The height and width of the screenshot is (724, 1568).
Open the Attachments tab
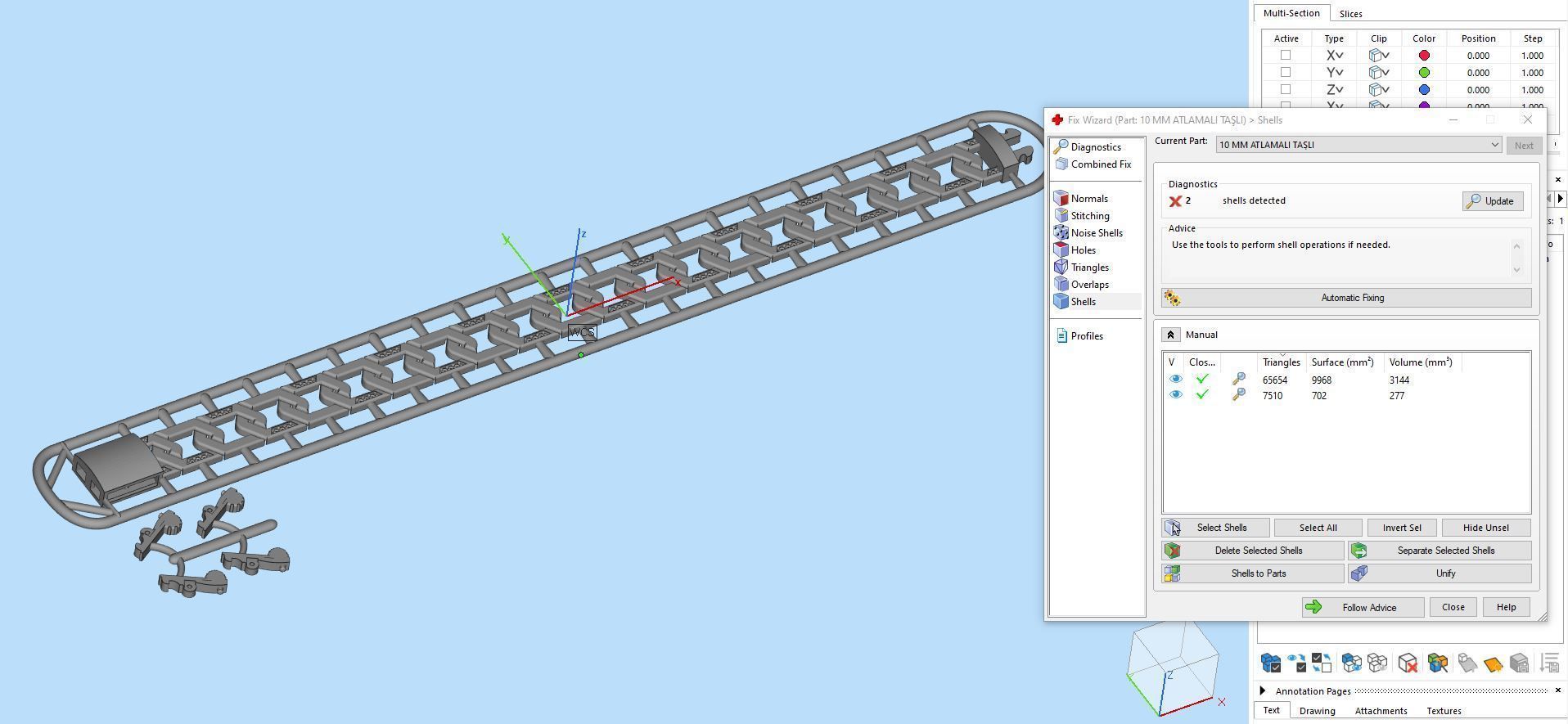click(x=1381, y=711)
